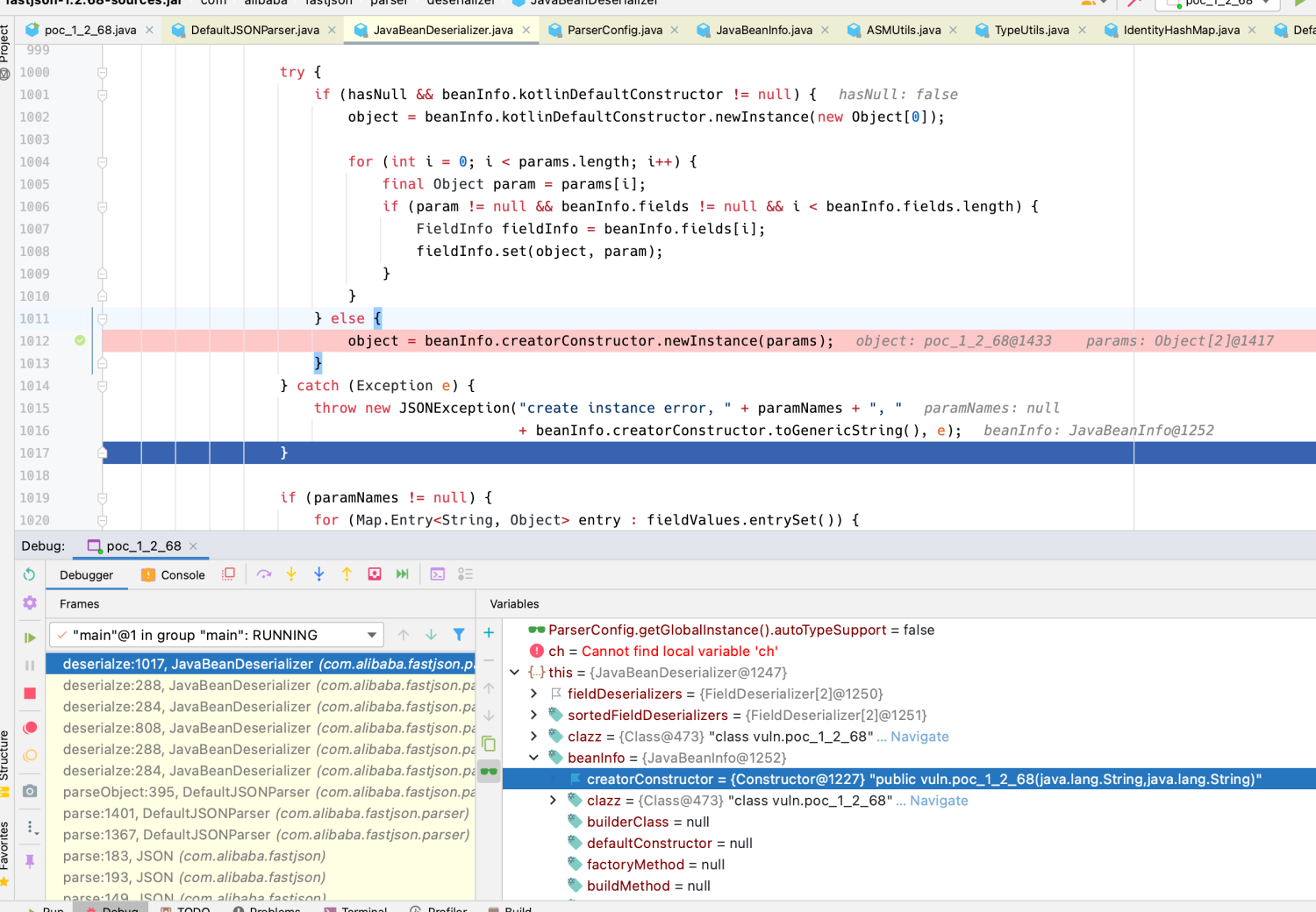View breakpoints with the red circles icon

click(x=30, y=728)
